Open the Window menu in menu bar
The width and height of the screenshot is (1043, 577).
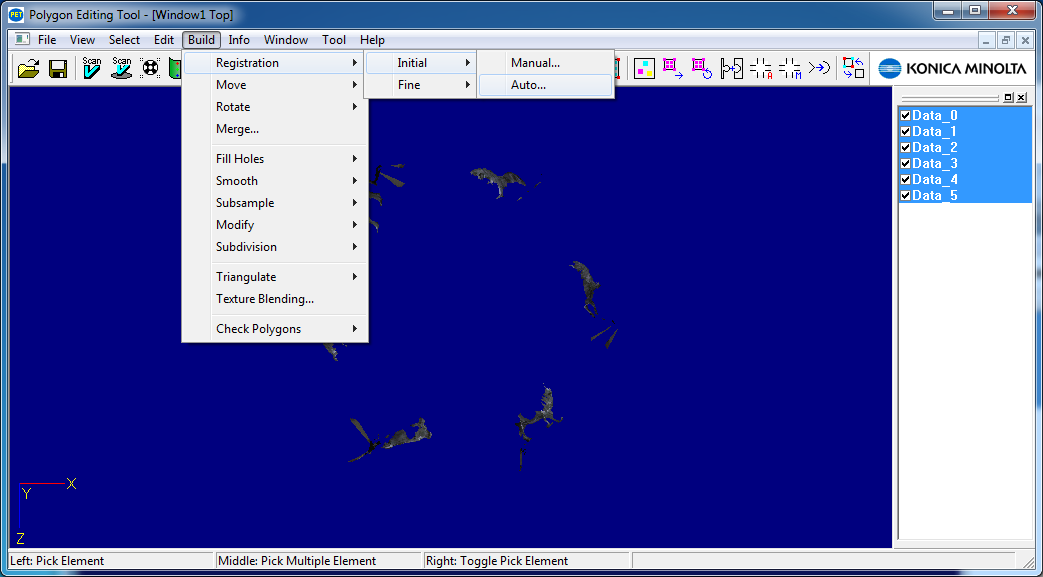click(x=286, y=40)
